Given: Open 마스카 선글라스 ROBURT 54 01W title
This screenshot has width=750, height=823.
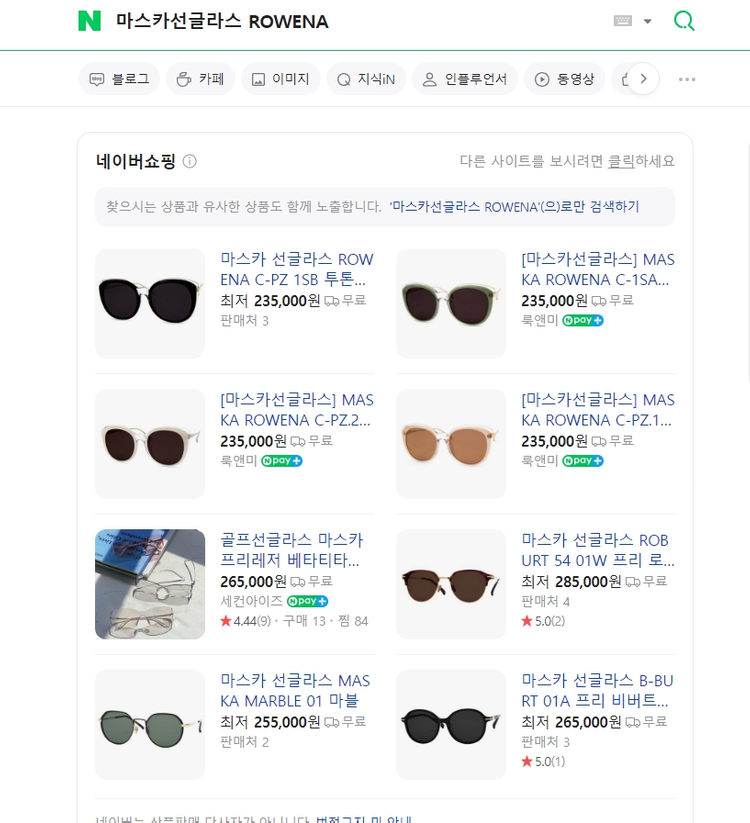Looking at the screenshot, I should point(598,550).
